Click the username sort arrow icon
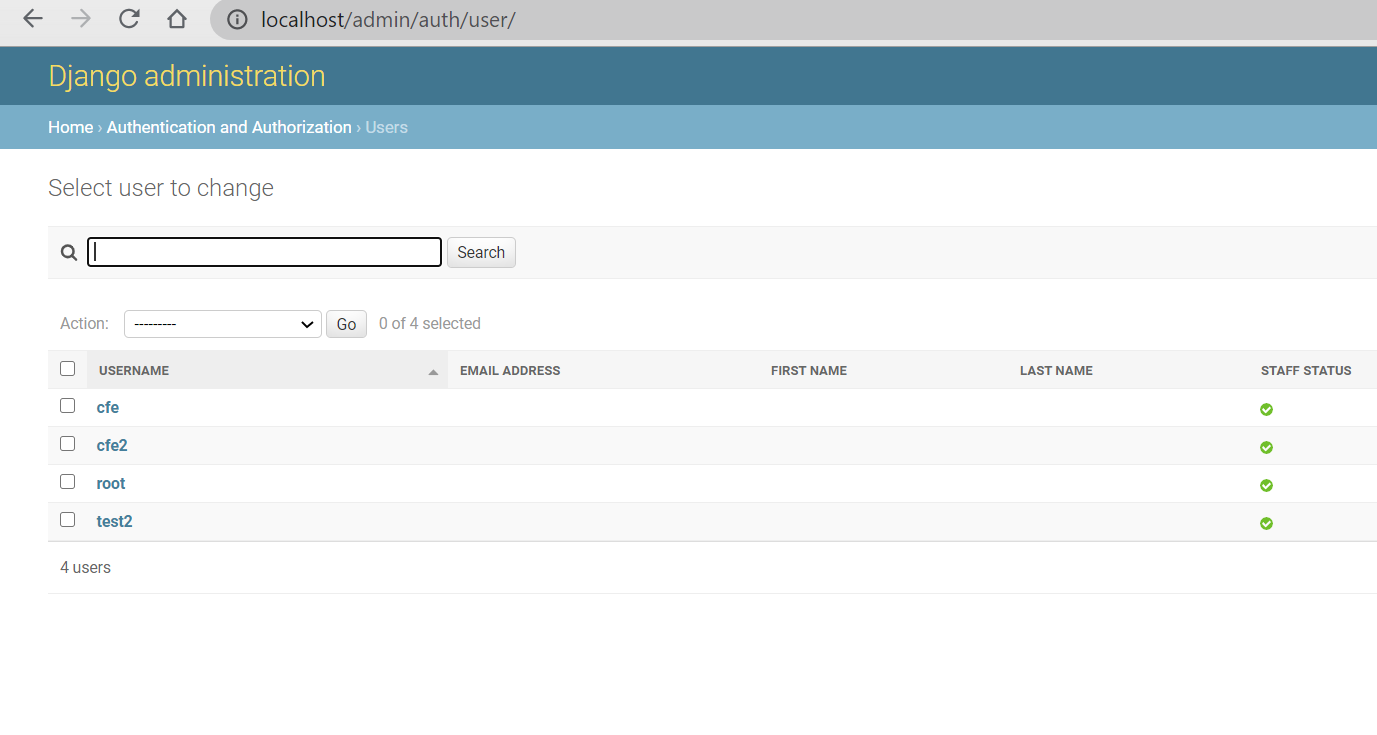This screenshot has height=735, width=1377. [x=433, y=372]
